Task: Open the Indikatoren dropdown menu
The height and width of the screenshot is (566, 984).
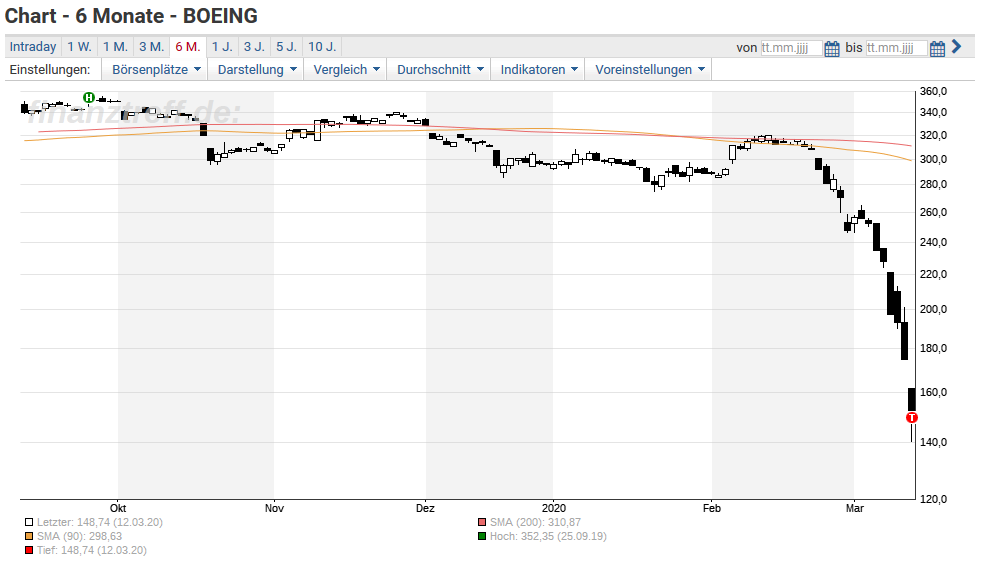Action: [x=538, y=70]
